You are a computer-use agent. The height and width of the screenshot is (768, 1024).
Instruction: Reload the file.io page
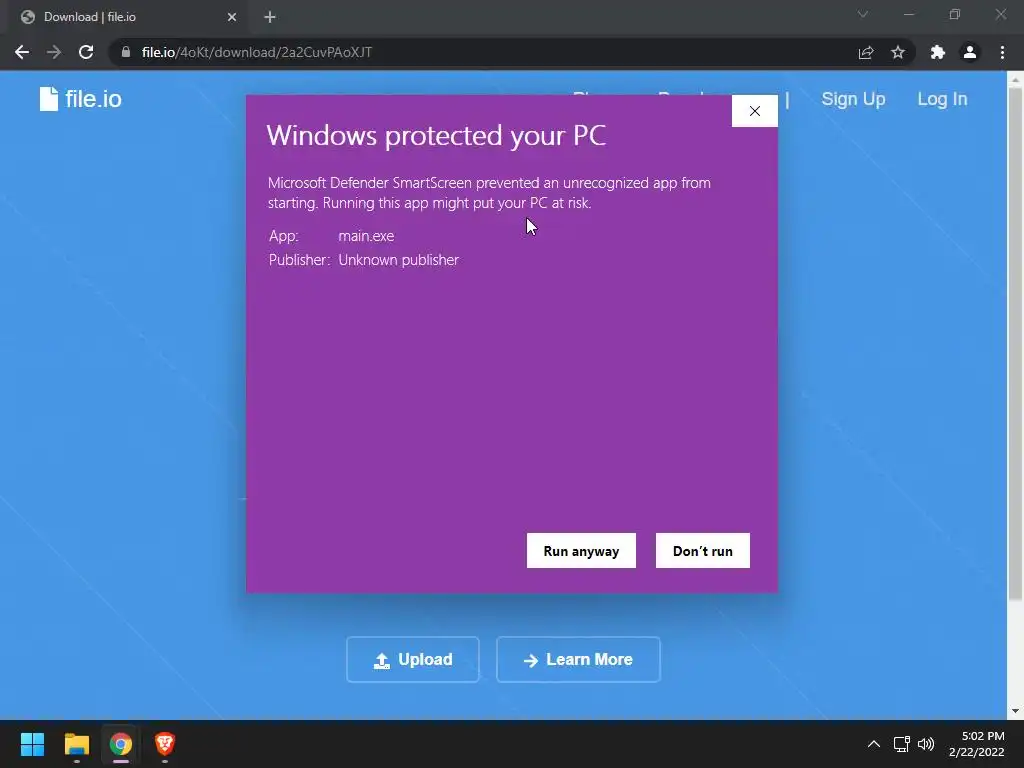point(86,52)
